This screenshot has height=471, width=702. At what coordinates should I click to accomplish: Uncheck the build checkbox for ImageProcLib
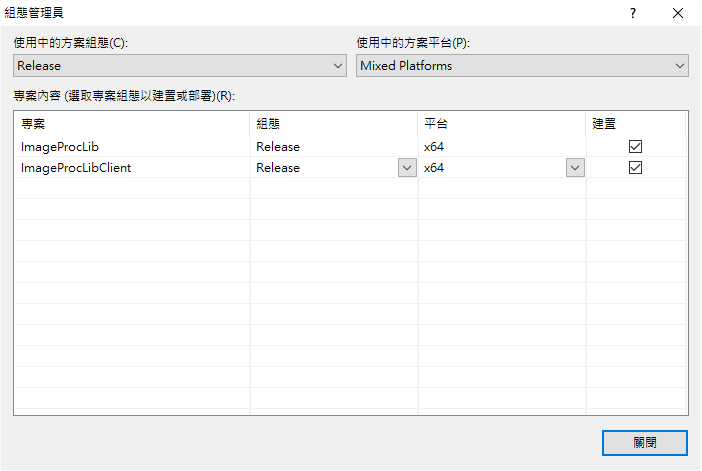tap(635, 146)
